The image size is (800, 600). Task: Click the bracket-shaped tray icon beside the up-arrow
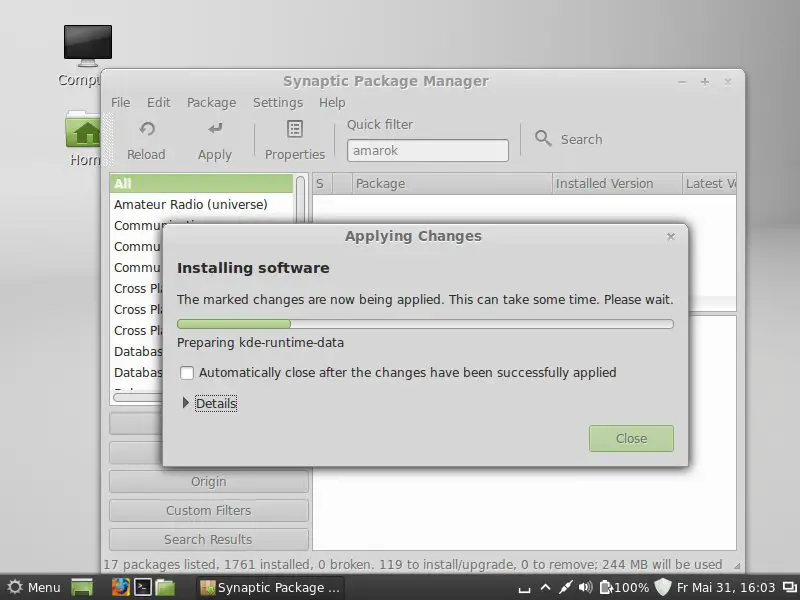click(524, 589)
